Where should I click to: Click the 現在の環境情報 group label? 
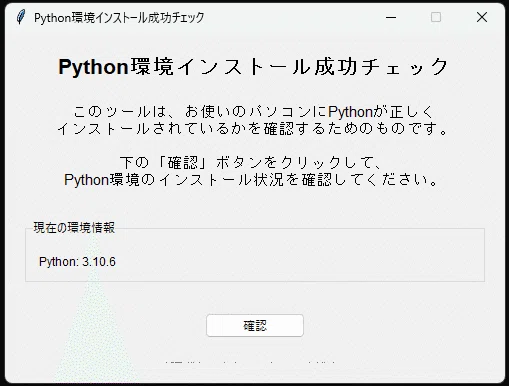(74, 228)
